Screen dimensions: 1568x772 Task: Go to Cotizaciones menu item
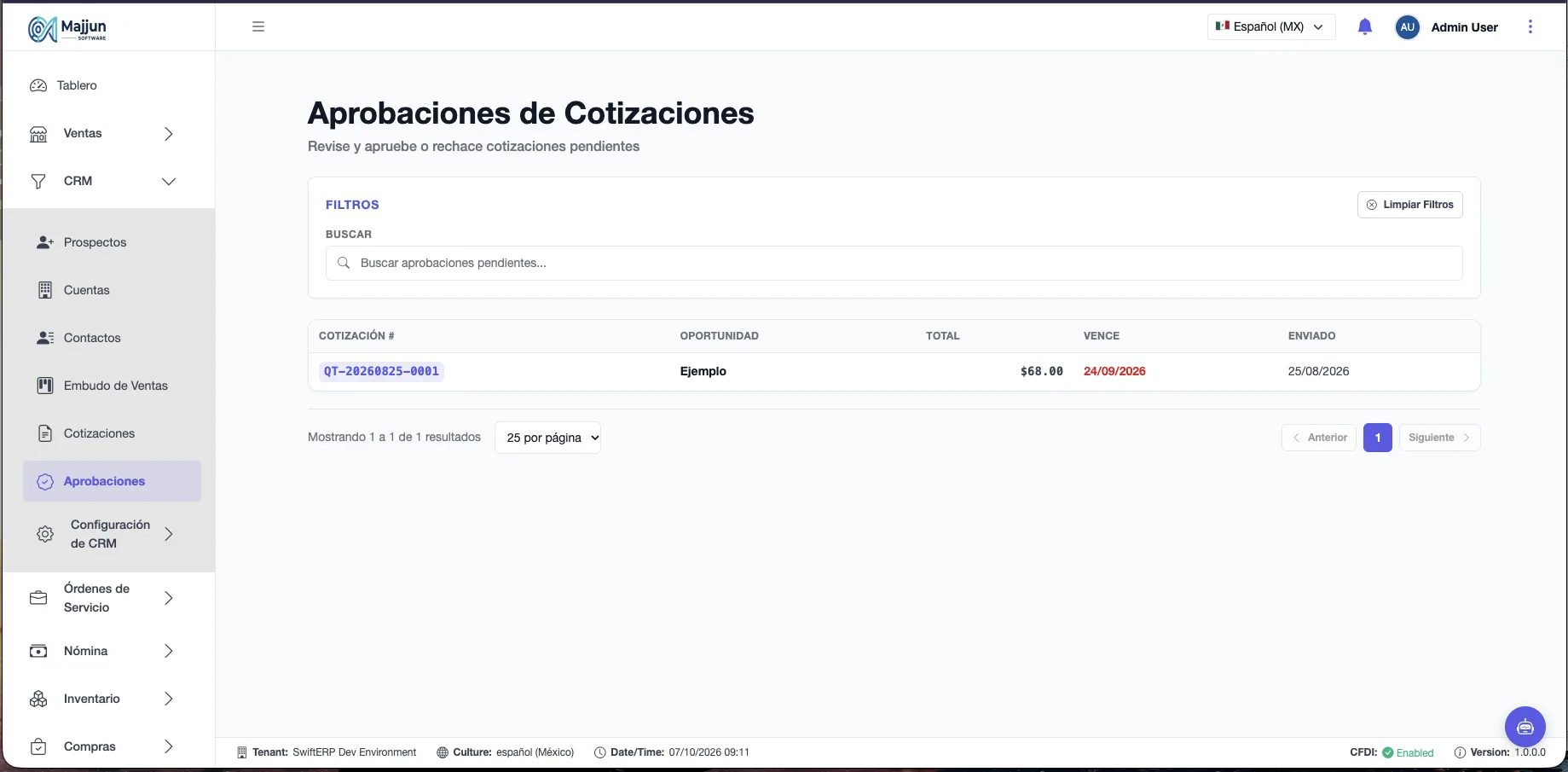pos(112,433)
